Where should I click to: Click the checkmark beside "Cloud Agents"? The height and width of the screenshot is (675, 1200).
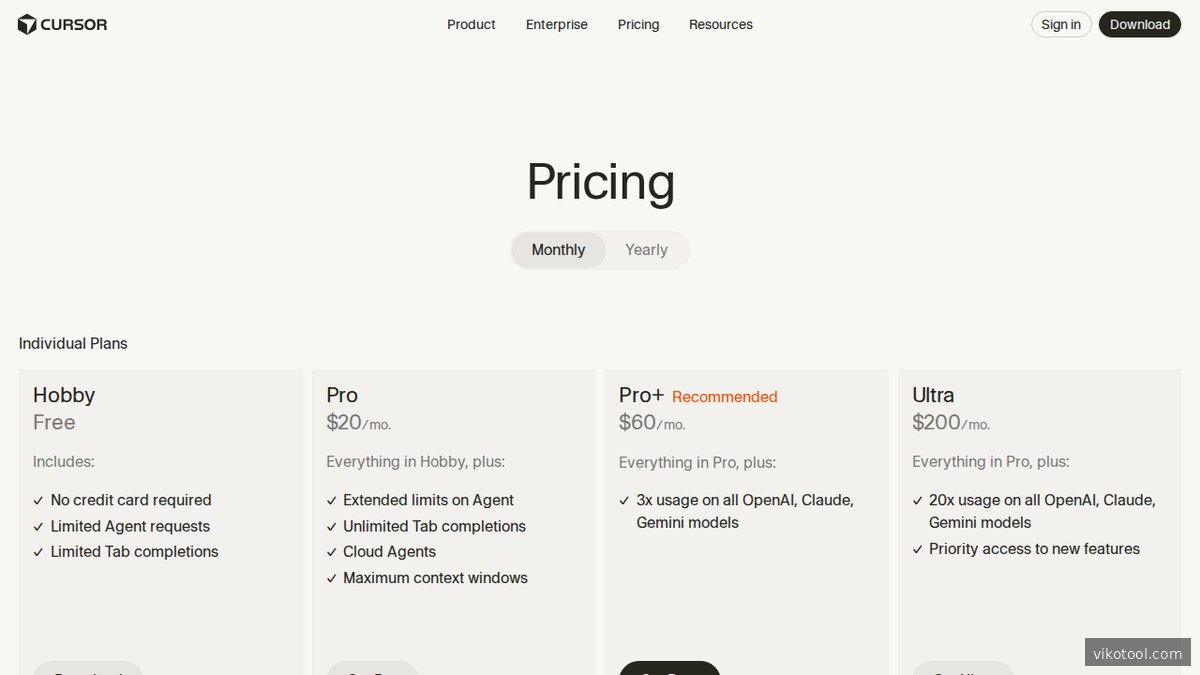[332, 551]
